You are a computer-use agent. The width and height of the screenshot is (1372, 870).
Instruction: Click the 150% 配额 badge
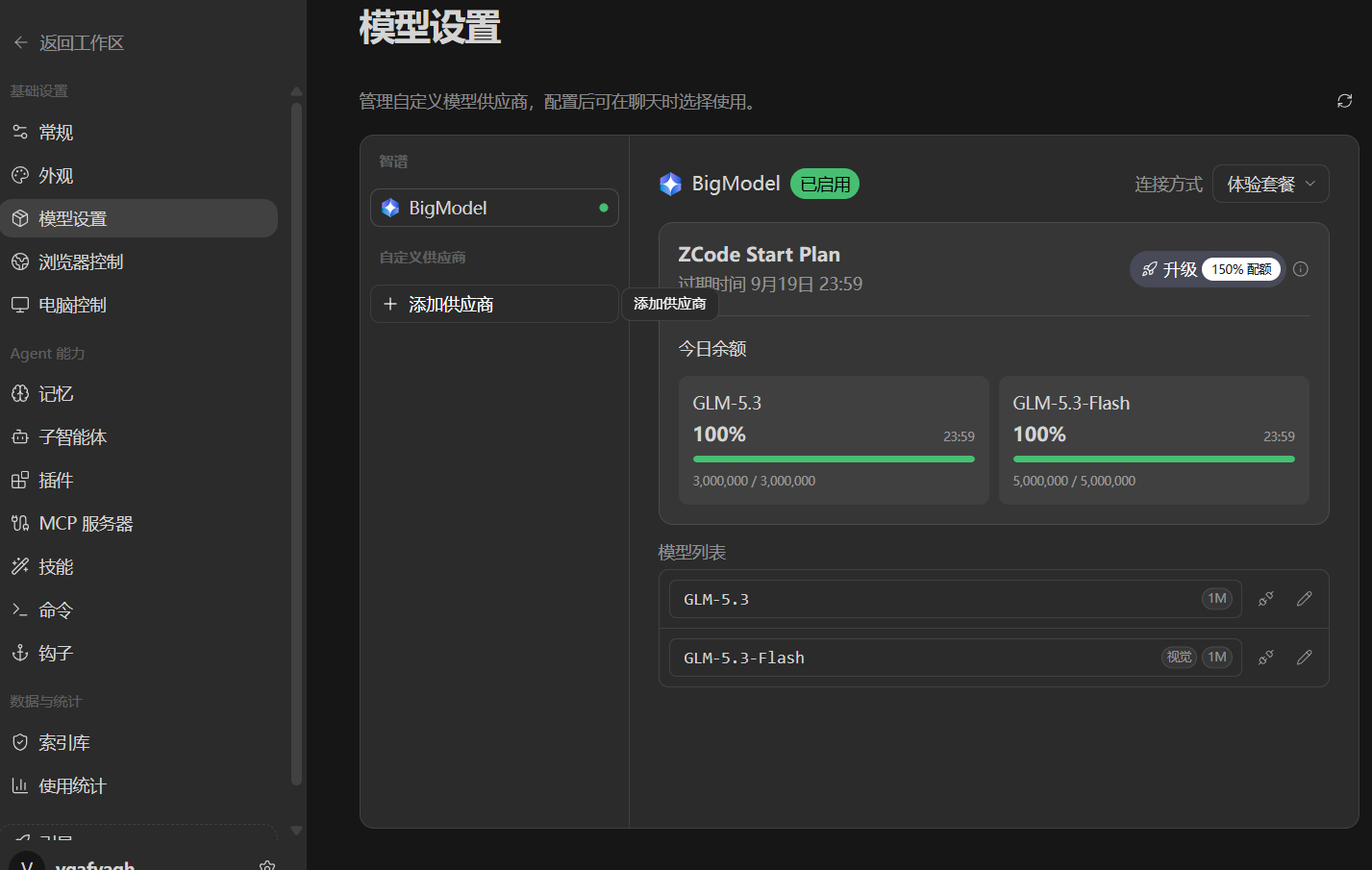click(x=1241, y=269)
